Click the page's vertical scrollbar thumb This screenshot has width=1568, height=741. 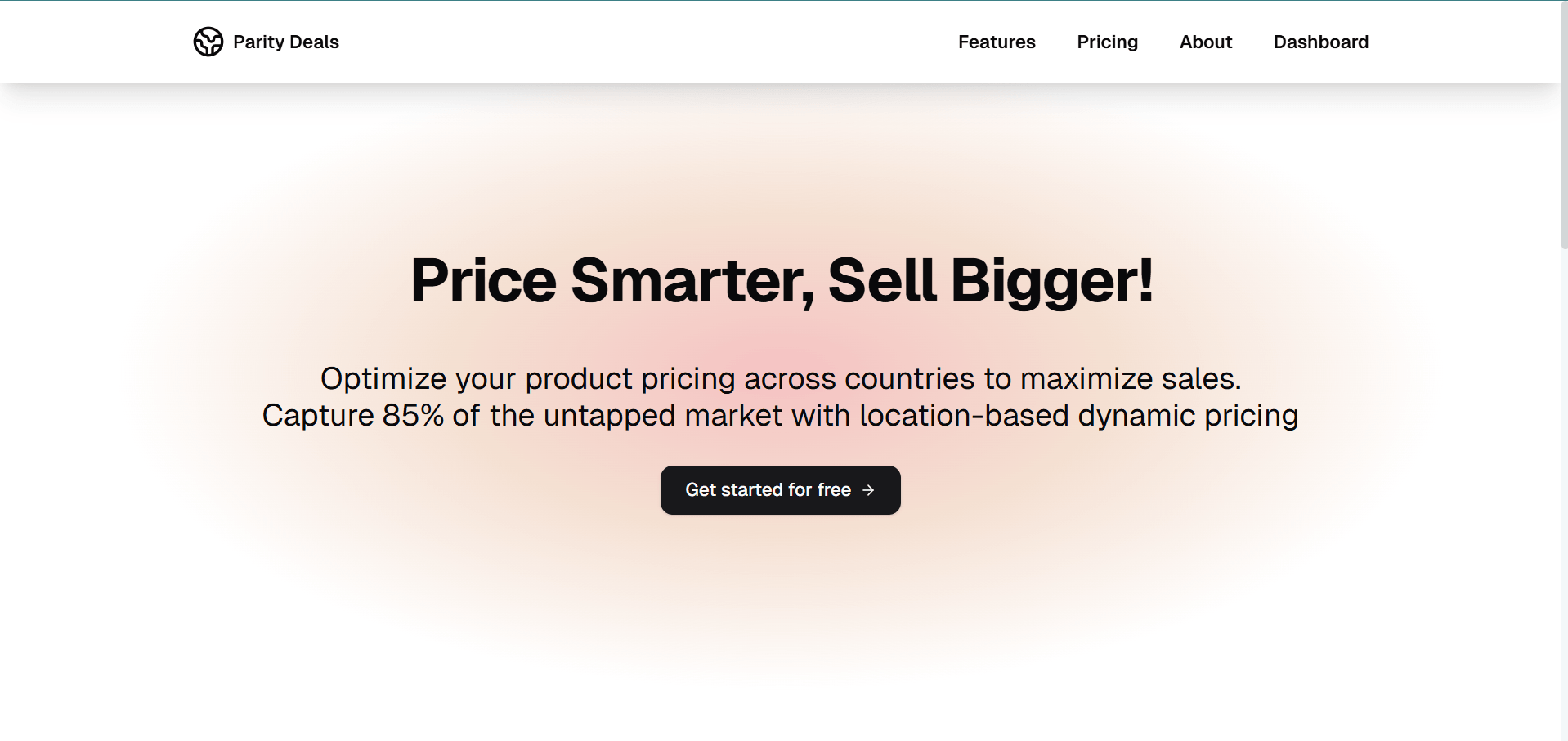(x=1564, y=123)
